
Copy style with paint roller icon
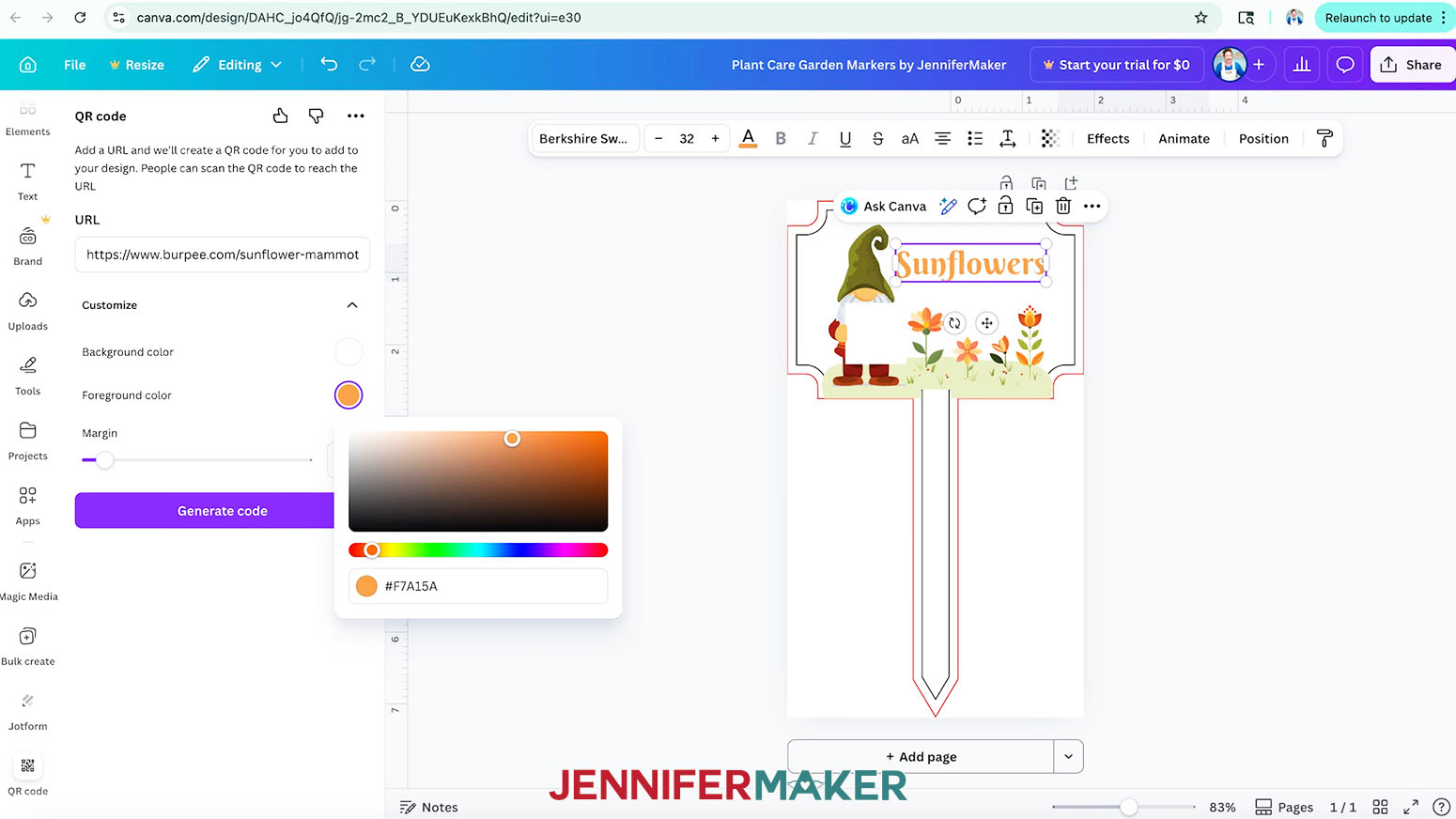[x=1324, y=138]
